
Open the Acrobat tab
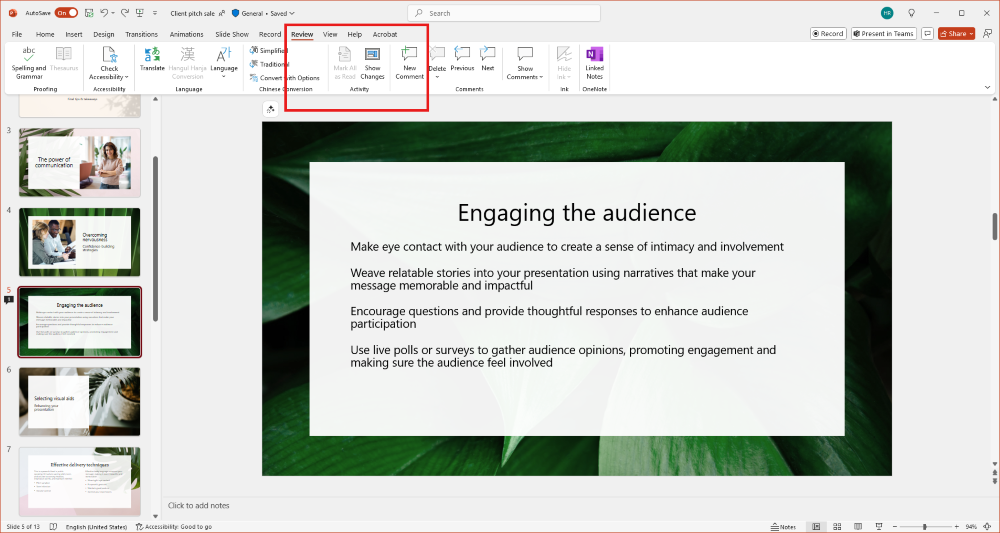point(385,34)
